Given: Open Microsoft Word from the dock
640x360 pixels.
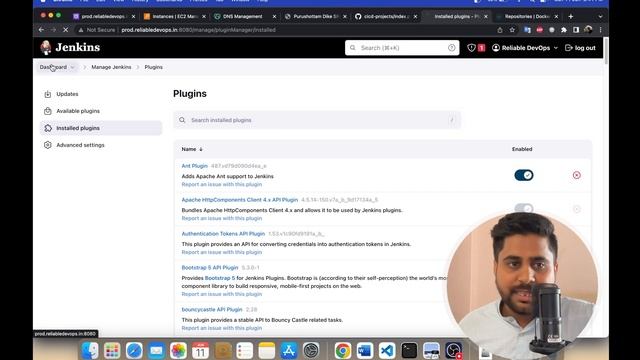Looking at the screenshot, I should point(365,350).
